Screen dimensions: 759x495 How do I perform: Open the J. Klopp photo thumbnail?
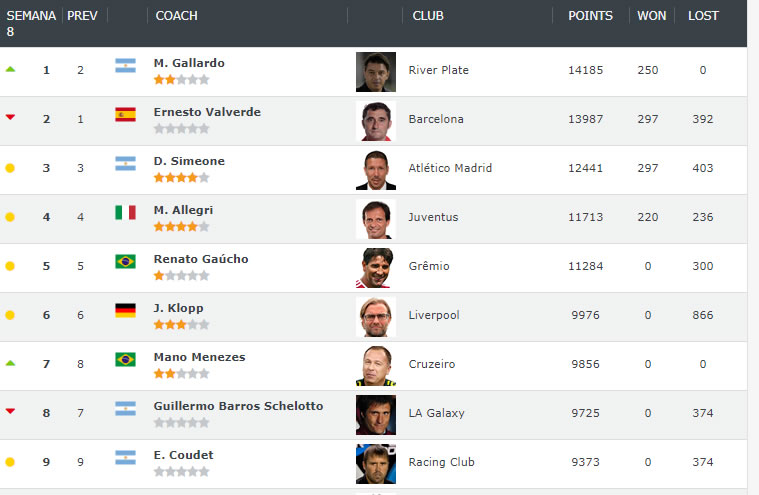point(376,317)
